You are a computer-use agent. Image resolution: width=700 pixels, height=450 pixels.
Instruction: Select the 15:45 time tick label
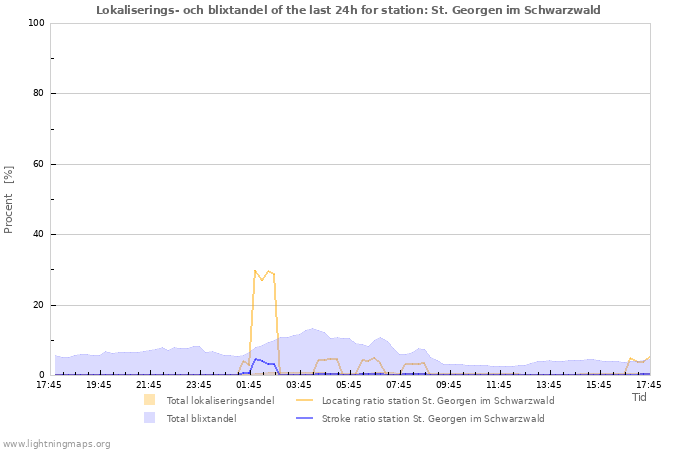click(x=599, y=384)
